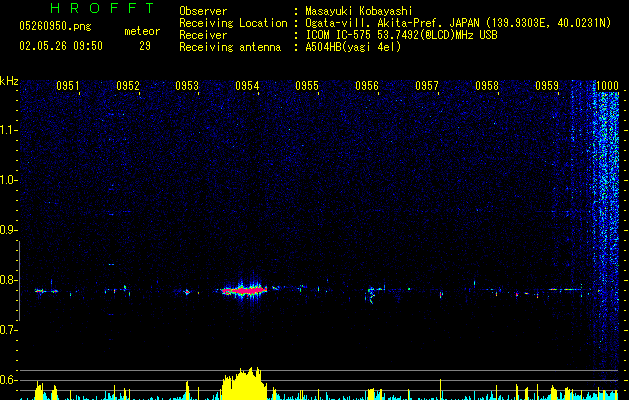Select the file name 05260950.png

[x=55, y=26]
